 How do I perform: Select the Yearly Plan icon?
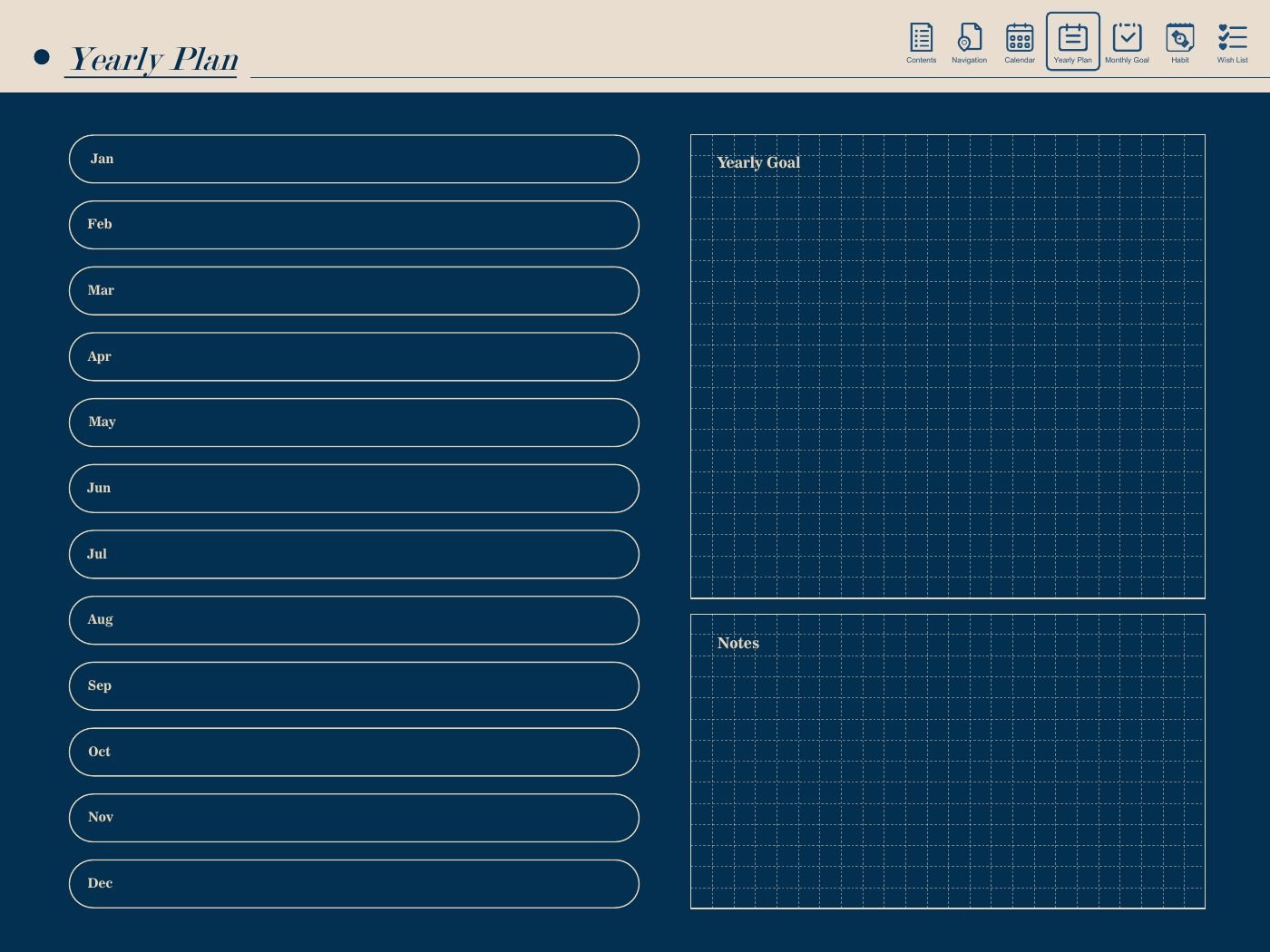(x=1073, y=42)
